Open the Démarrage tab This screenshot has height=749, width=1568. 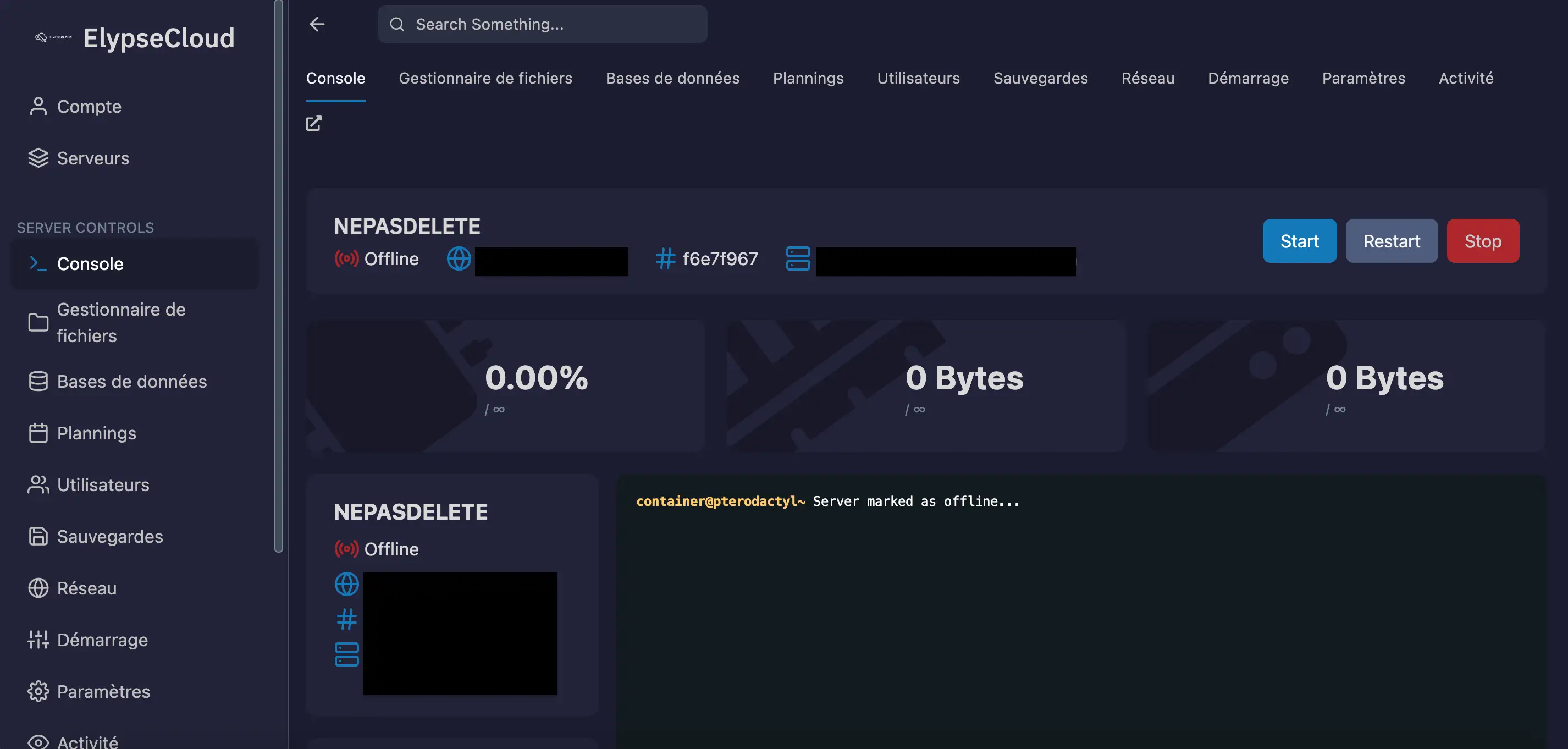click(x=1248, y=79)
